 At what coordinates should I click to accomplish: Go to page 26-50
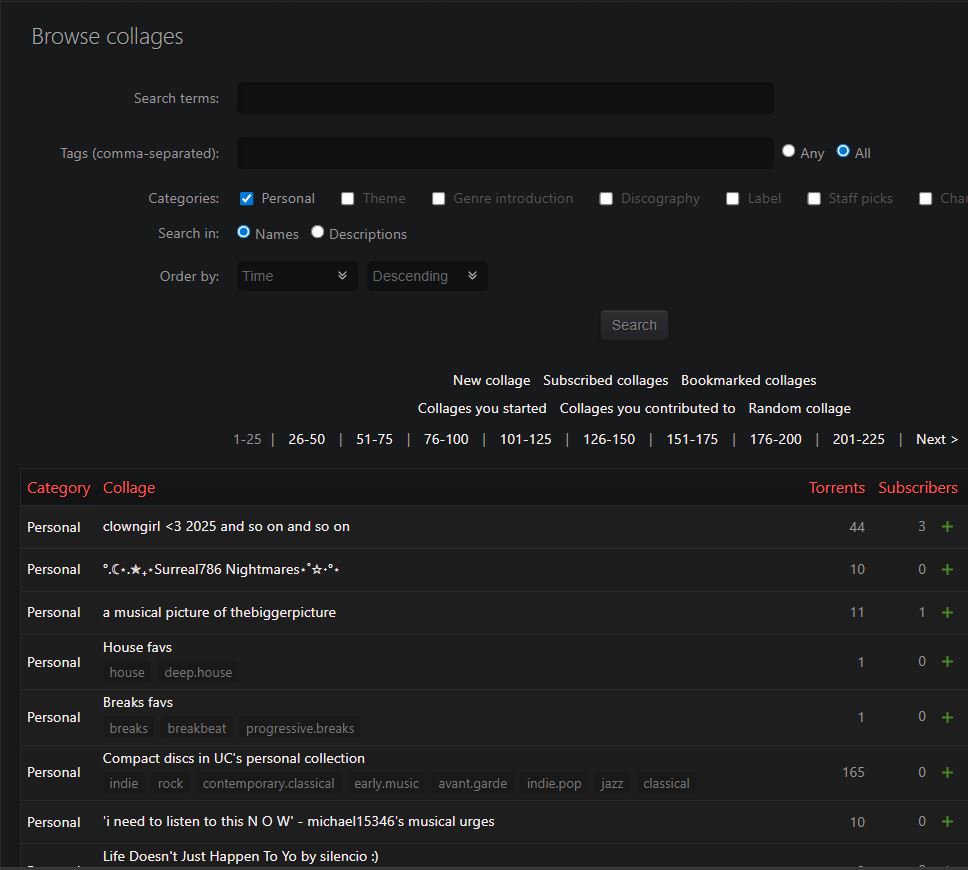[307, 439]
